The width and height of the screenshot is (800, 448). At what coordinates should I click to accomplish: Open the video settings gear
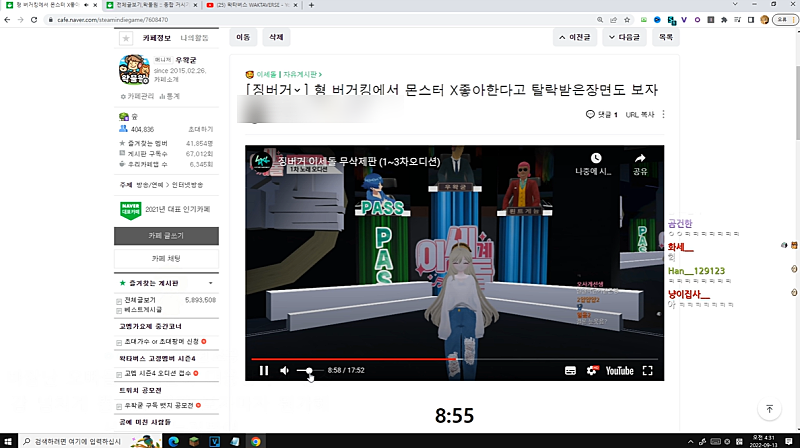(592, 370)
